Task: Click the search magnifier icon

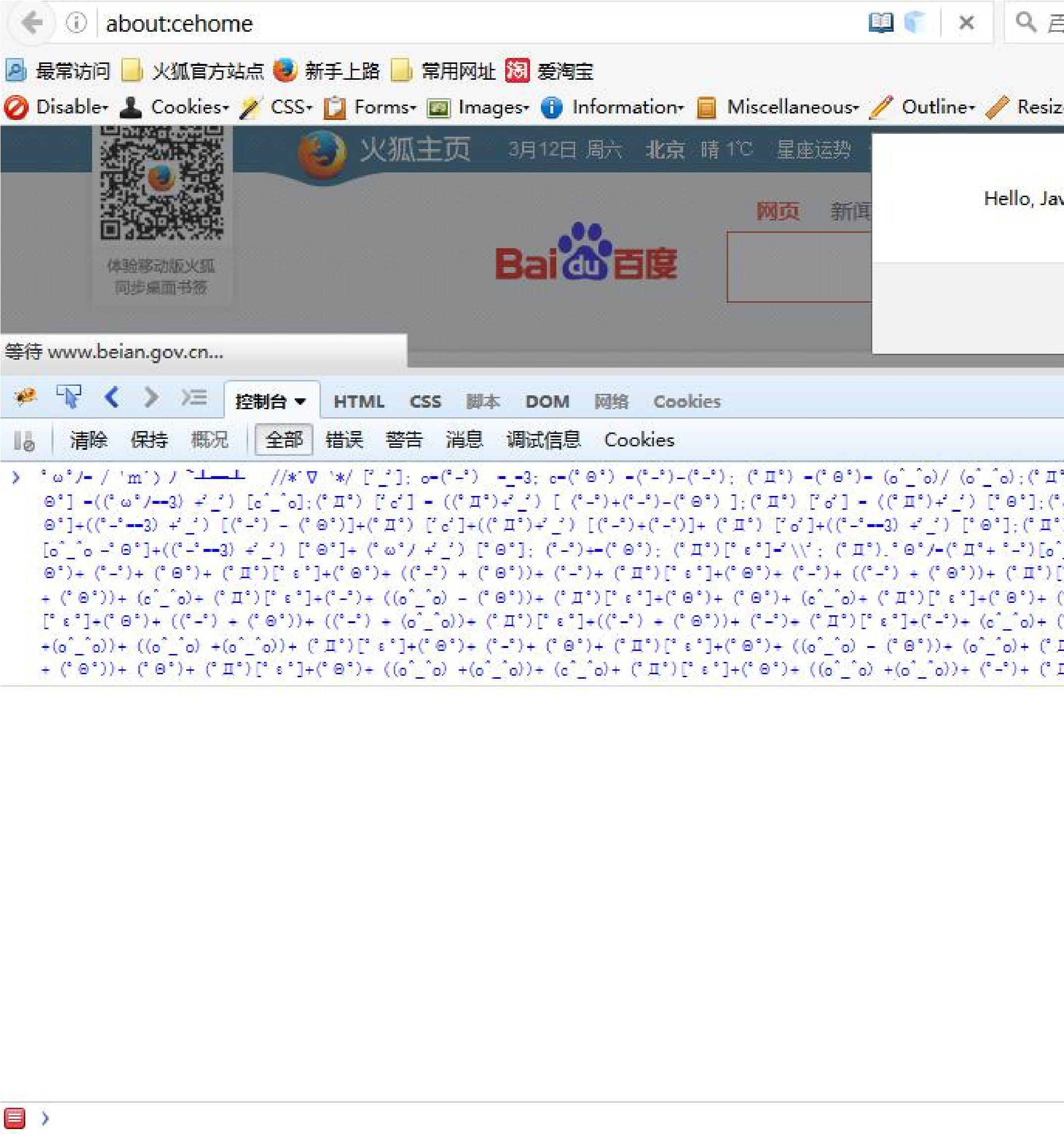Action: (1026, 22)
